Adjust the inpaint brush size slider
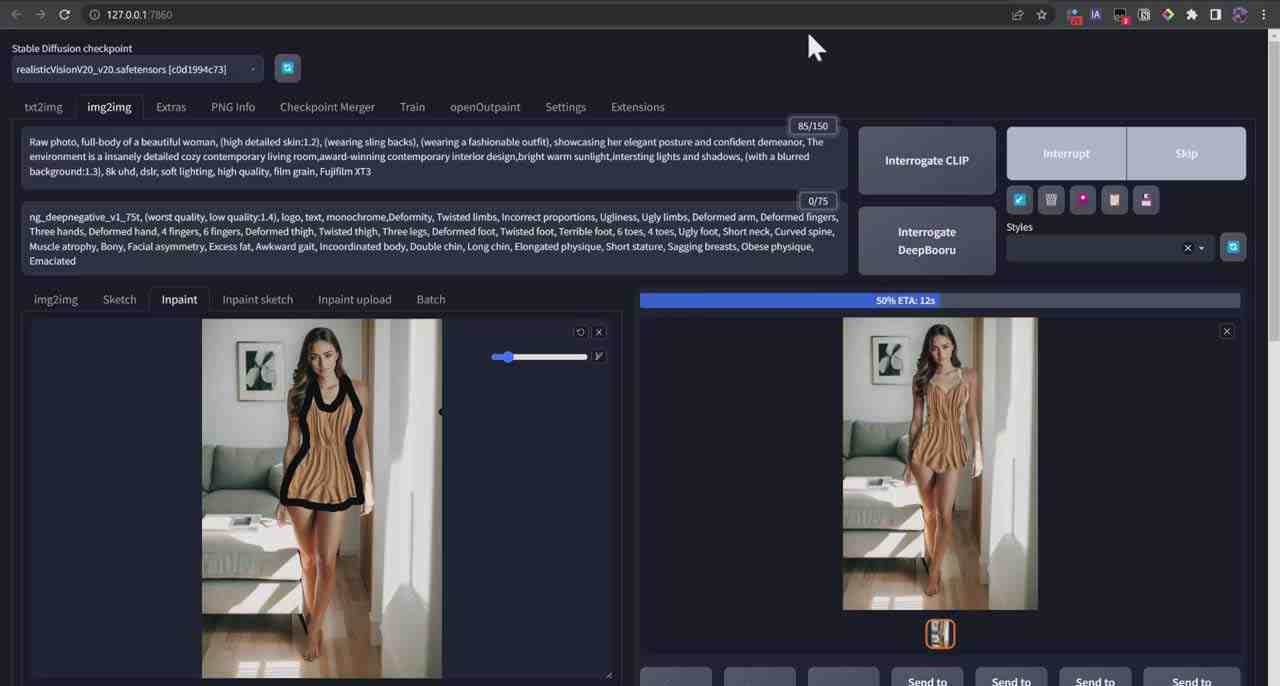Viewport: 1280px width, 686px height. 508,356
